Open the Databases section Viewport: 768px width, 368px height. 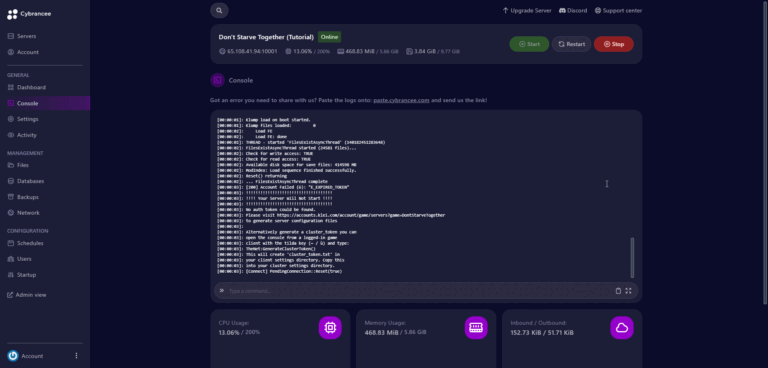click(x=30, y=181)
